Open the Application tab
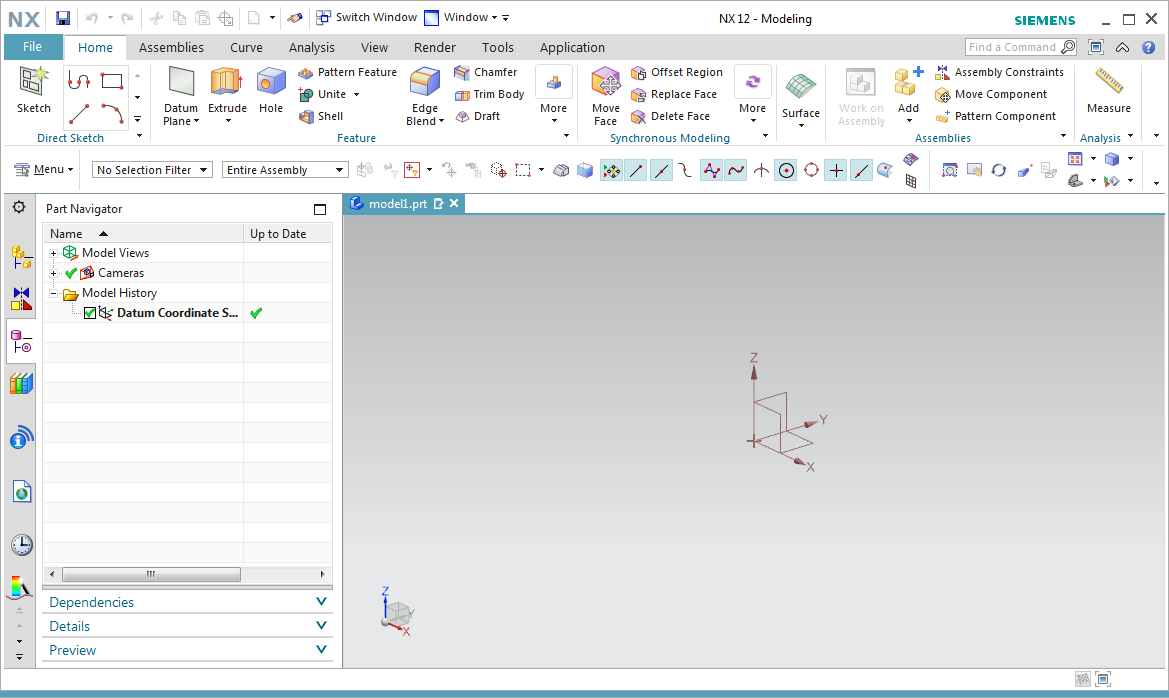The image size is (1169, 698). 572,48
